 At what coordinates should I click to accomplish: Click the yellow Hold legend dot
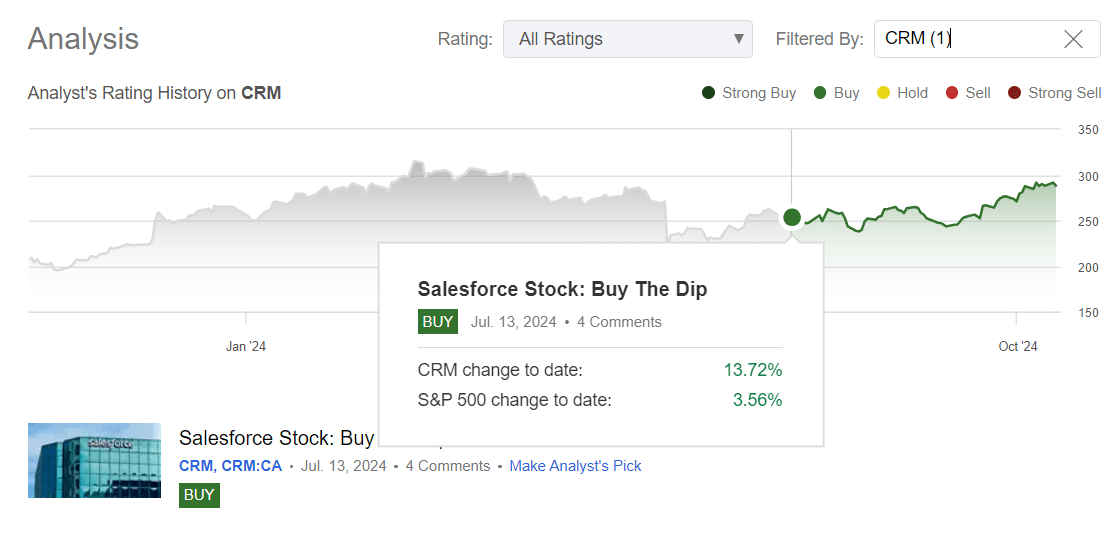tap(883, 93)
